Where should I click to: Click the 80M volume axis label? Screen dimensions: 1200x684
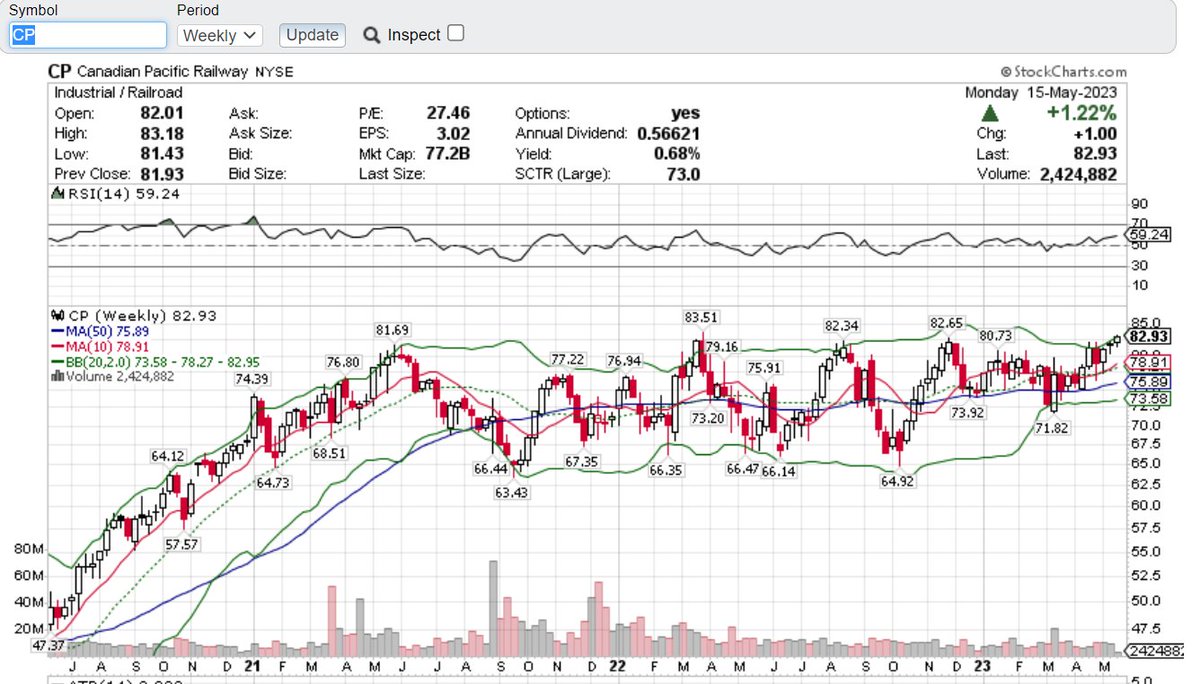click(x=28, y=550)
